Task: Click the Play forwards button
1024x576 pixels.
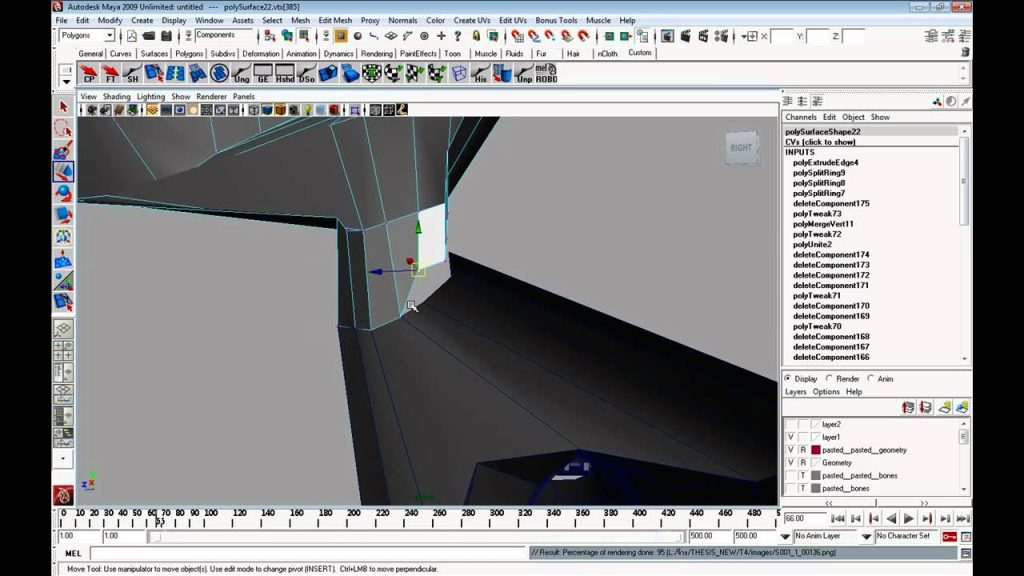Action: [x=908, y=519]
